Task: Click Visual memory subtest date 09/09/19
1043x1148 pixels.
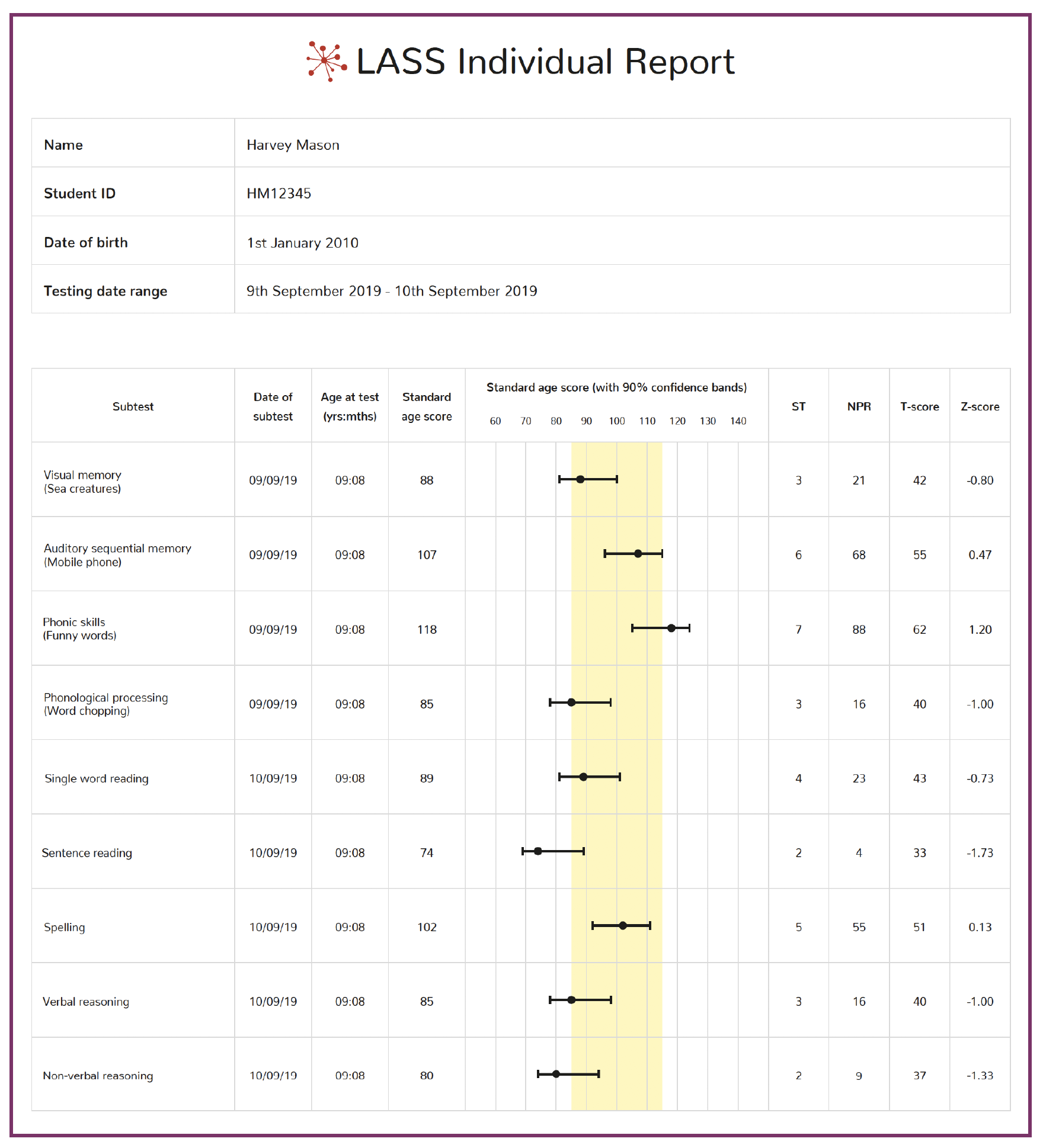Action: coord(273,480)
